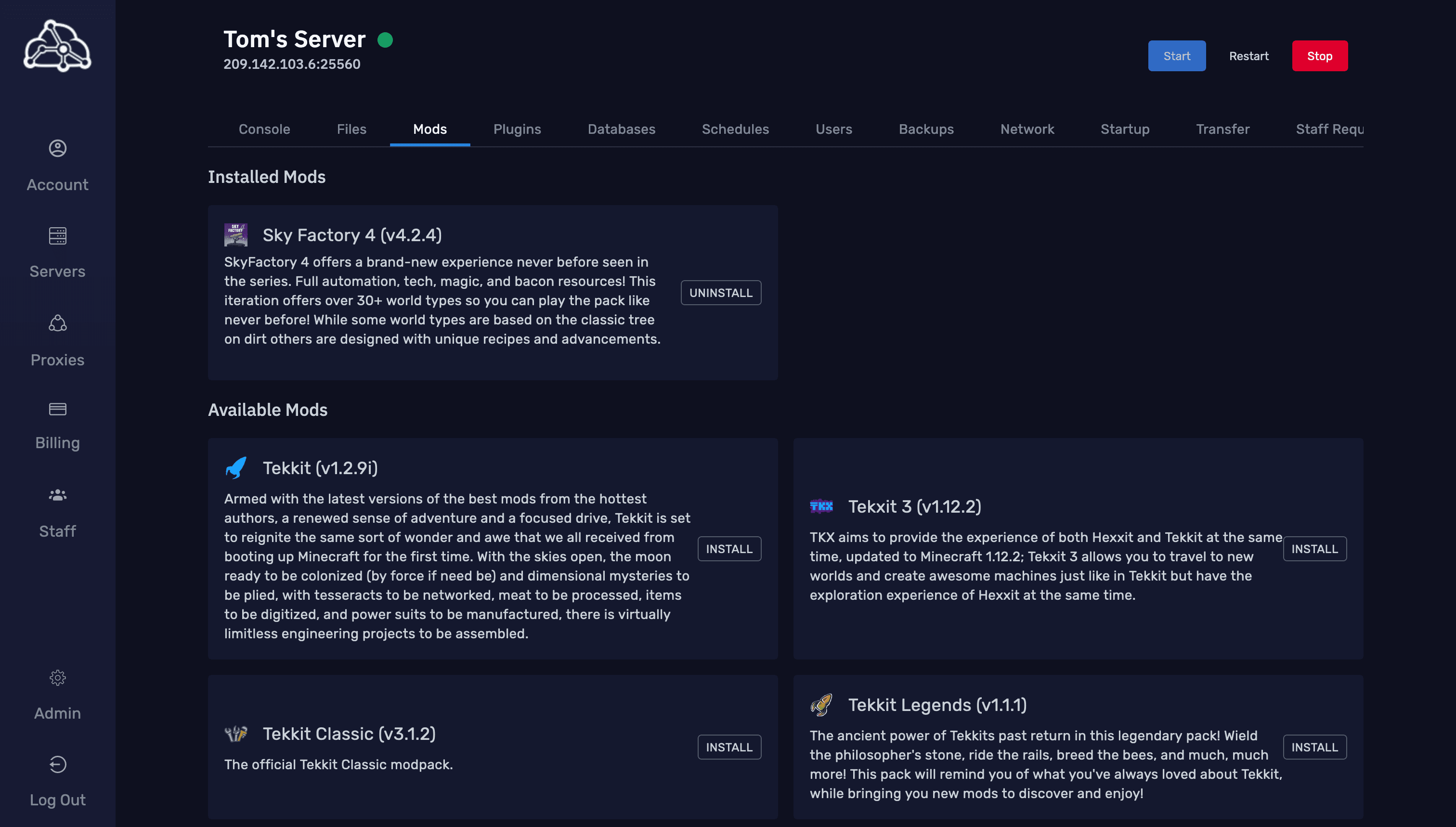
Task: Click Install for Tekkit Classic v3.1.2
Action: click(729, 747)
